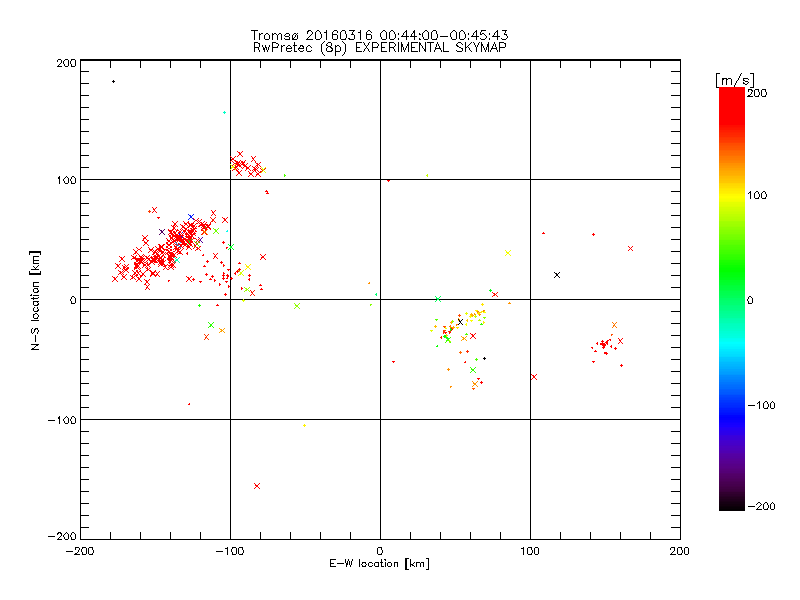Select the colorbar '-100' tick label

coord(761,405)
